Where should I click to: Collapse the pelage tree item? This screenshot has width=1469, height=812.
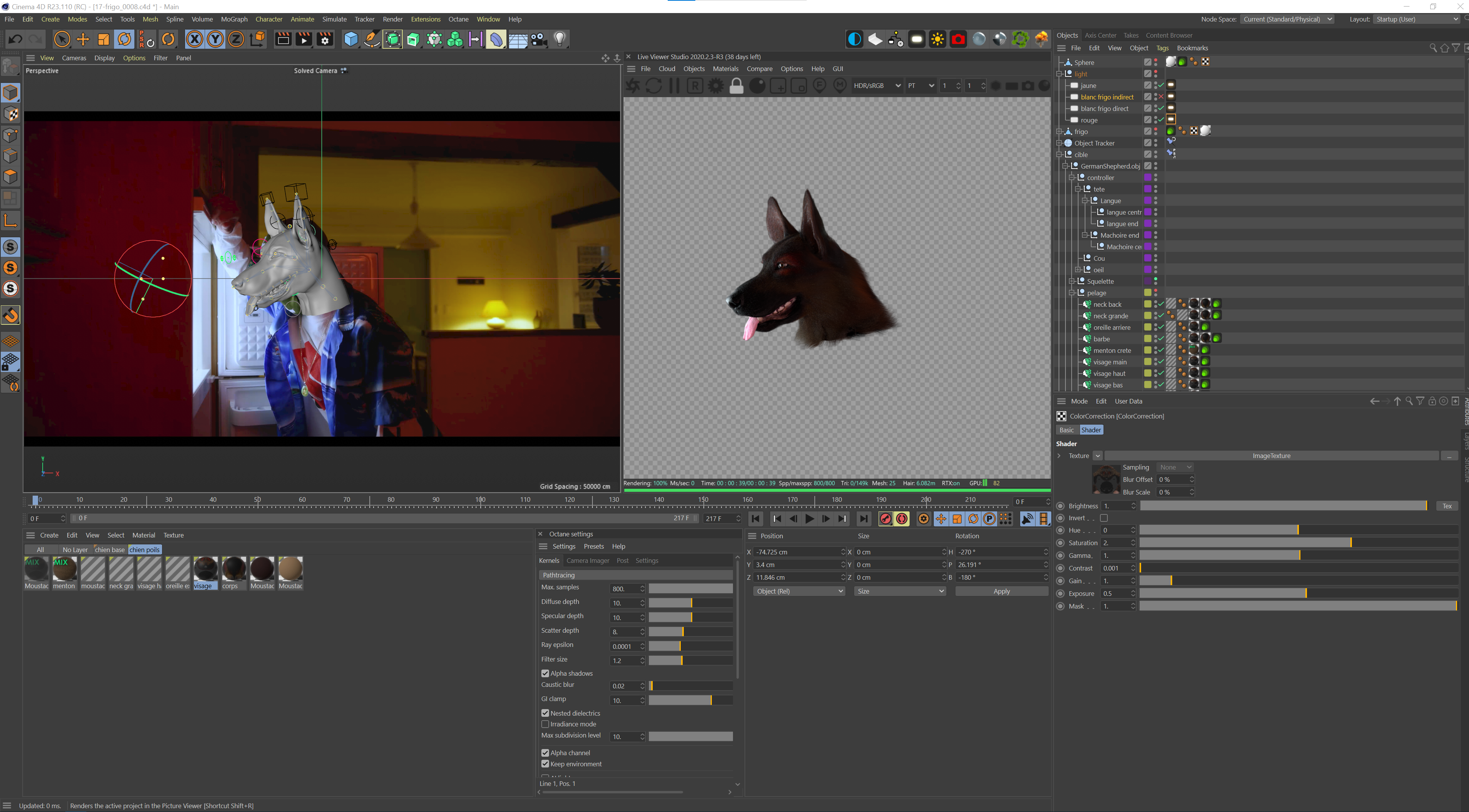1072,293
